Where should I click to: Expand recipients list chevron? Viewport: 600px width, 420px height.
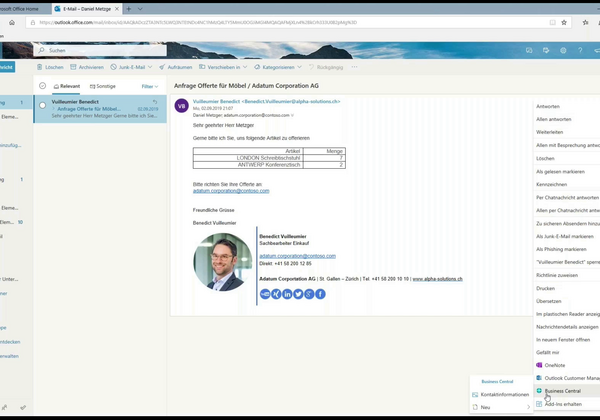(293, 115)
